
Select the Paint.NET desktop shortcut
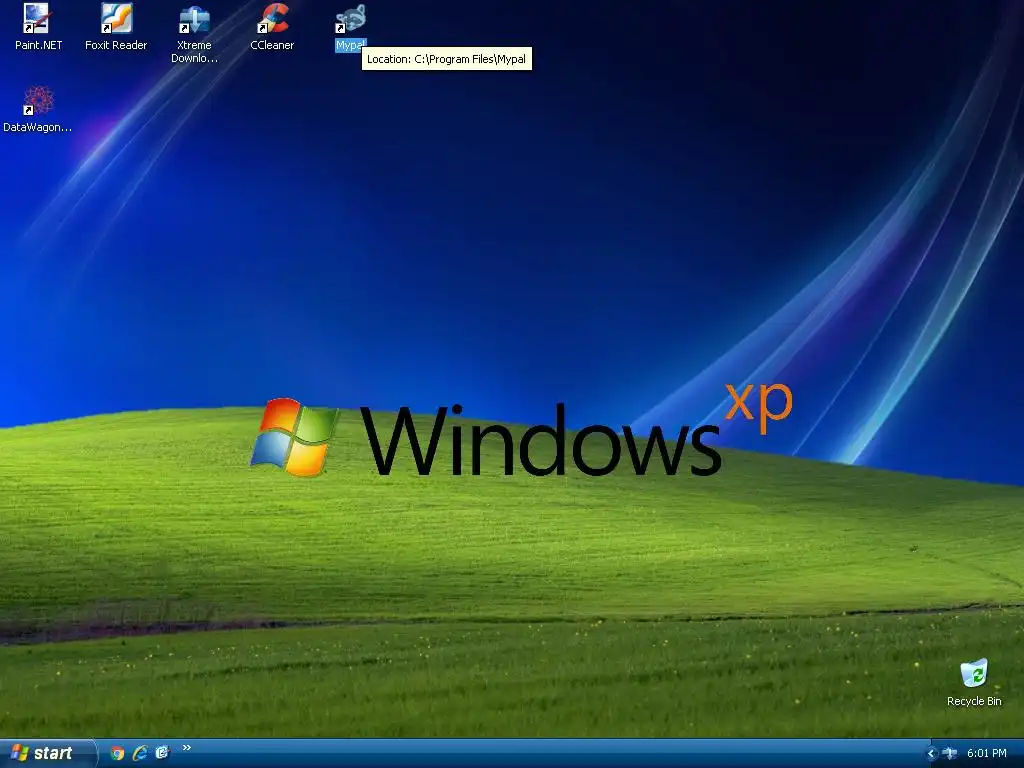(37, 27)
